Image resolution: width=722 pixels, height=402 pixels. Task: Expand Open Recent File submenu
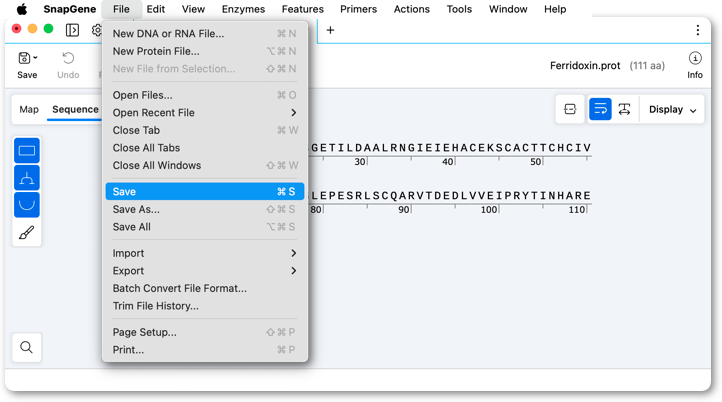pos(204,112)
